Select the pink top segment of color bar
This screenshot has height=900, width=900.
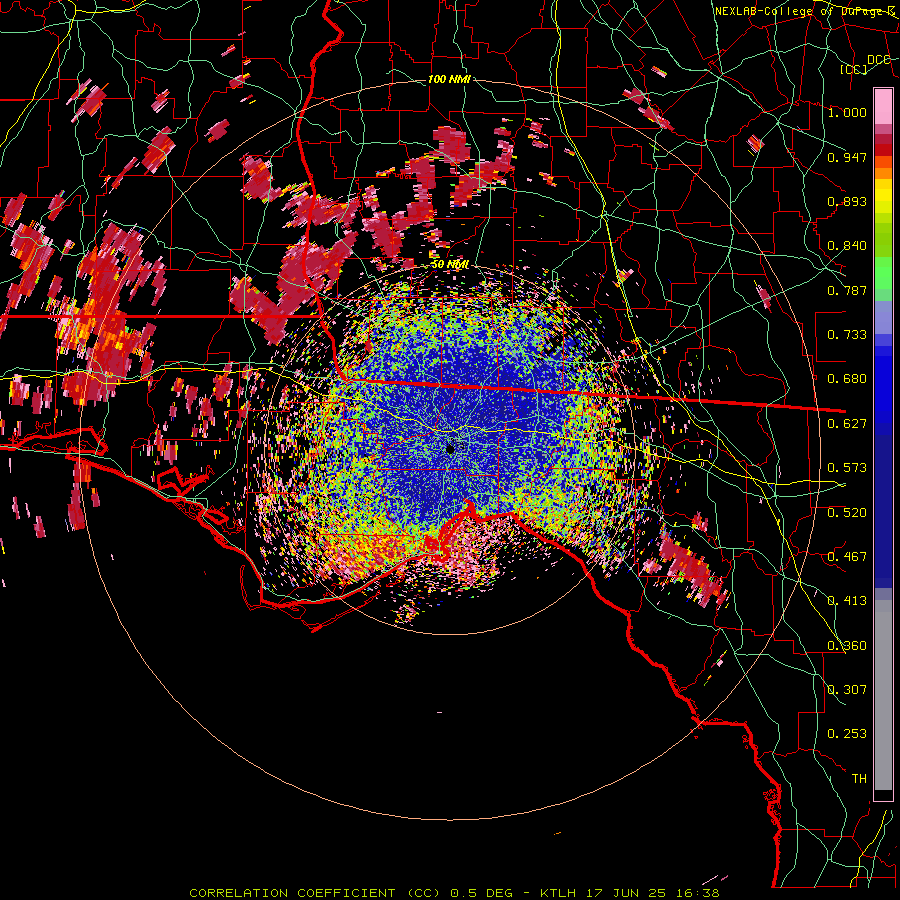(883, 106)
